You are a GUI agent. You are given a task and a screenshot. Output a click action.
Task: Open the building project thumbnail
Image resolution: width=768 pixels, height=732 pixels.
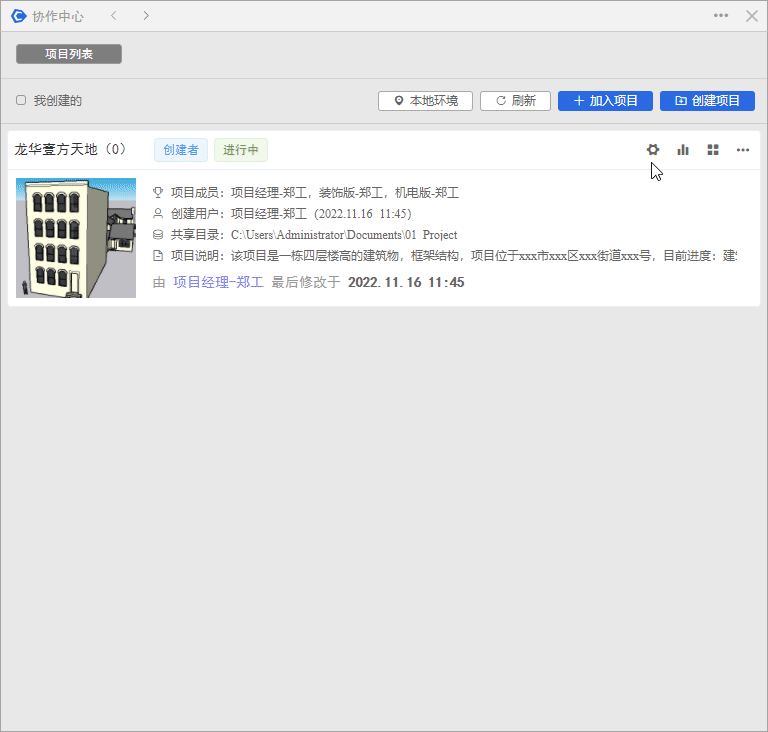[x=76, y=238]
